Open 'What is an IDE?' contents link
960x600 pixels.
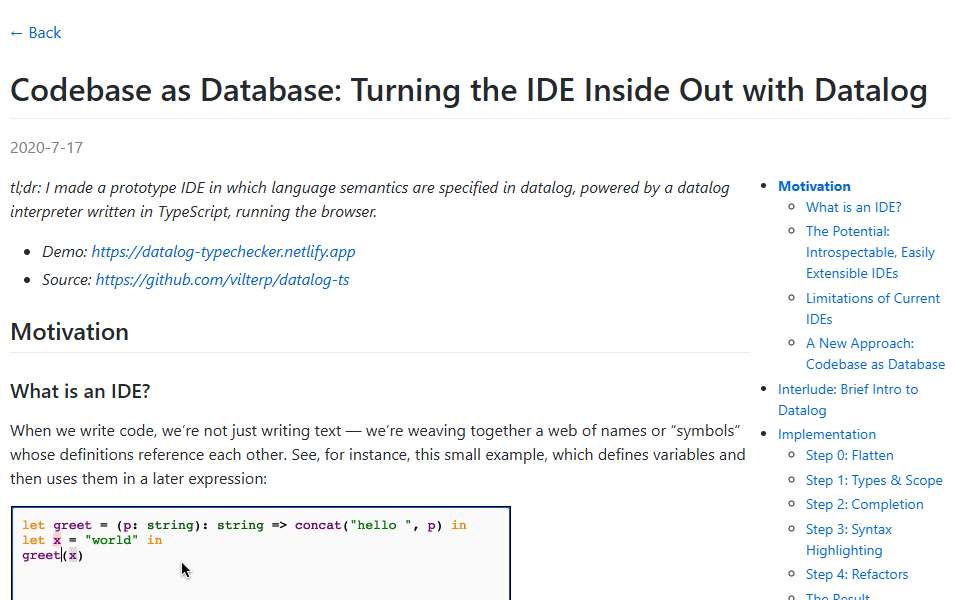pos(853,208)
